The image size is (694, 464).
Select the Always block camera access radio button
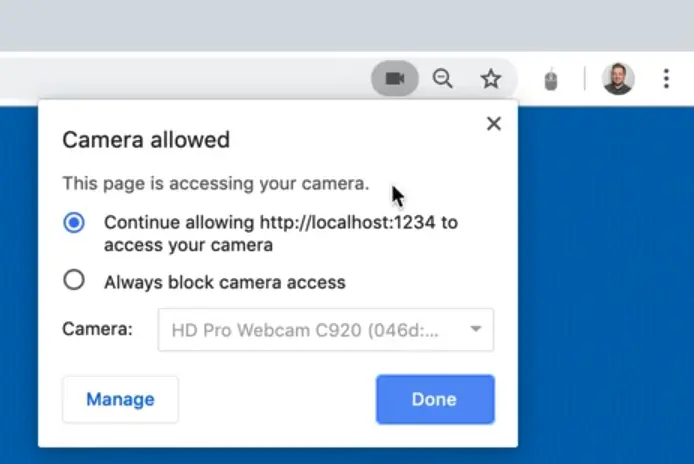(x=74, y=281)
